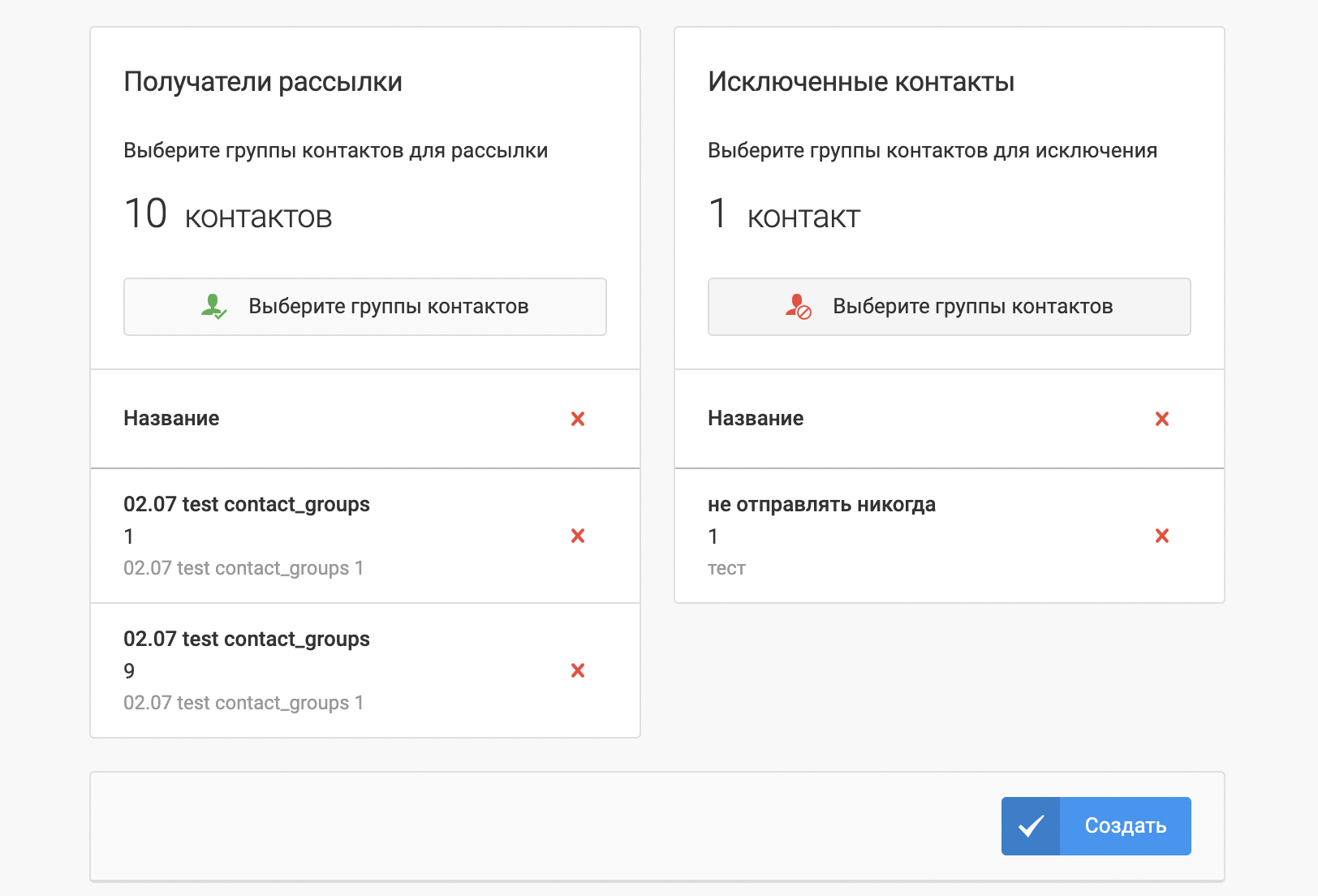Click the Создать button

tap(1096, 826)
